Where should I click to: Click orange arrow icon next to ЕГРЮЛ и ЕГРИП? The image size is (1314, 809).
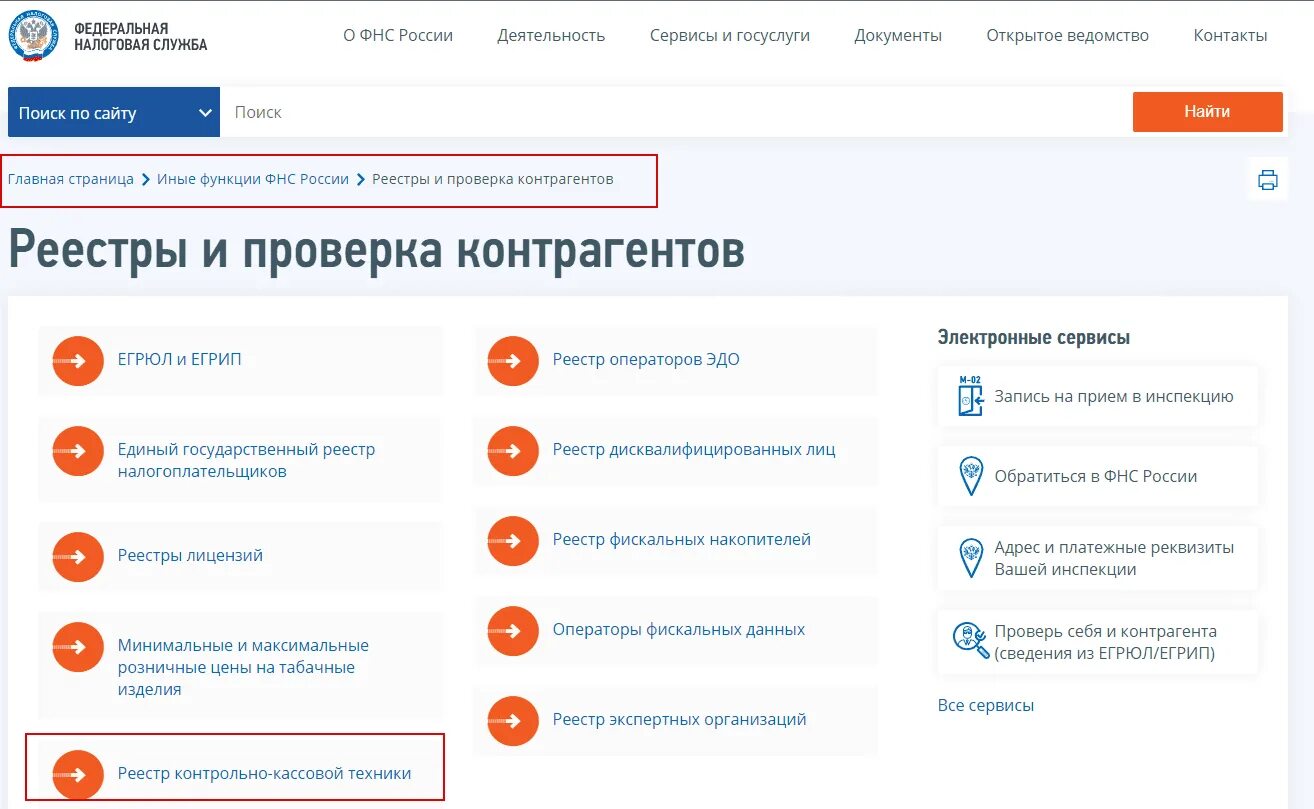[78, 360]
